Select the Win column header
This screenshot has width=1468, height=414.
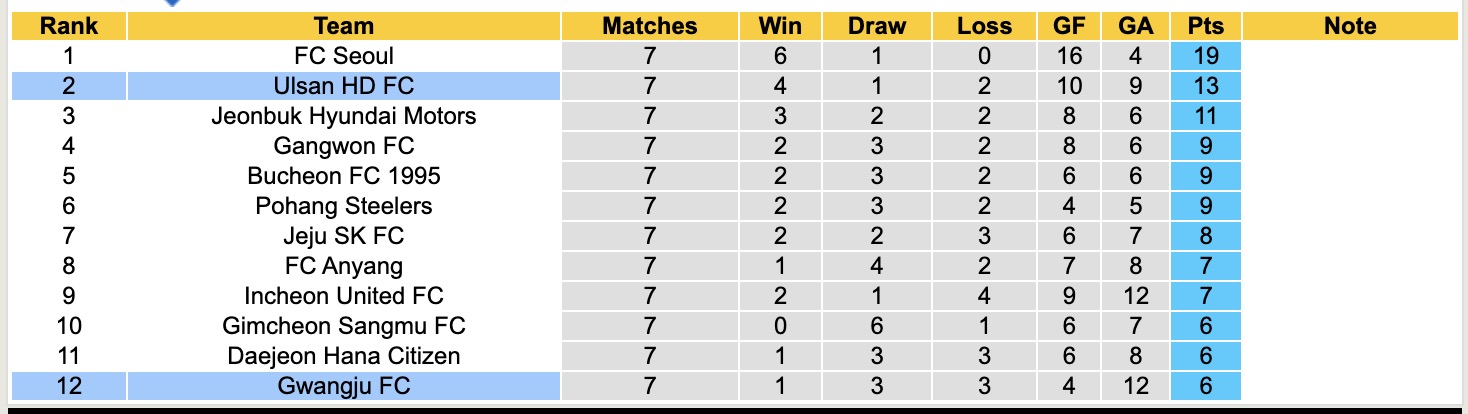[780, 27]
